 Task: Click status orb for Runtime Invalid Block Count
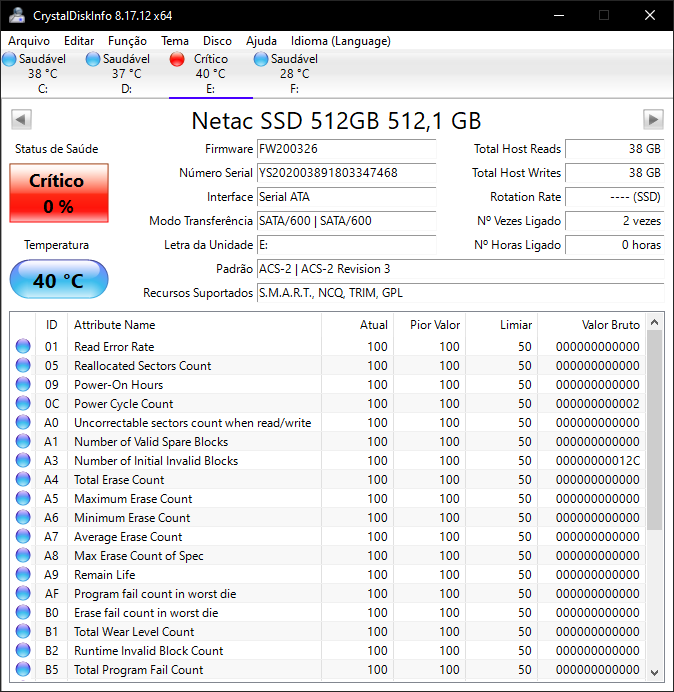23,650
